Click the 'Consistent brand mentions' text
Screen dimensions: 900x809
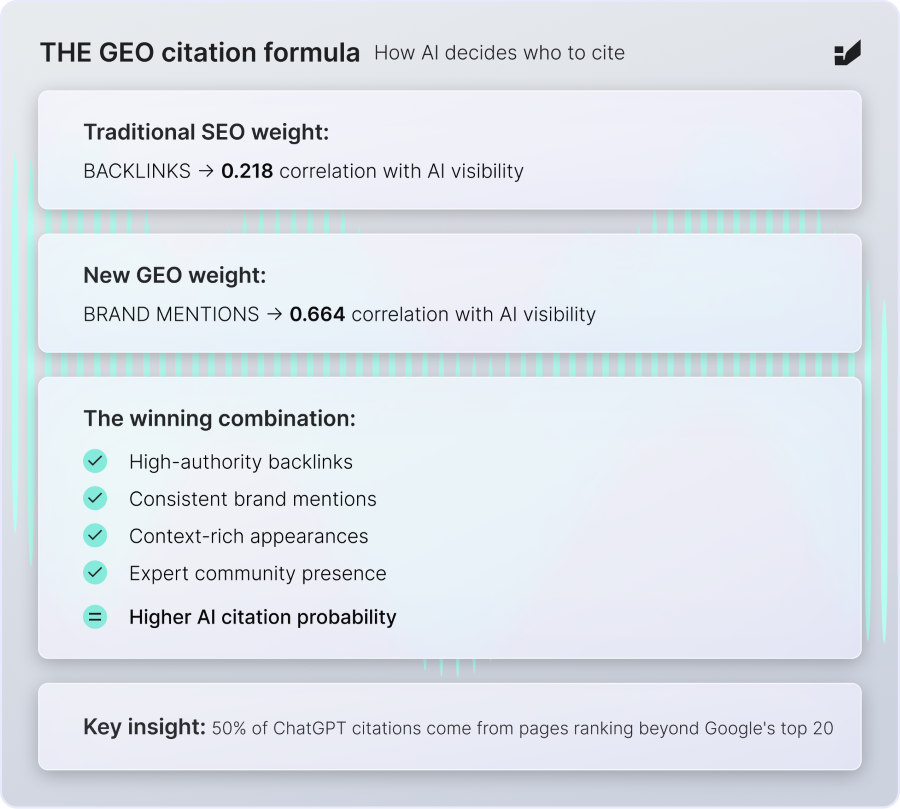253,499
